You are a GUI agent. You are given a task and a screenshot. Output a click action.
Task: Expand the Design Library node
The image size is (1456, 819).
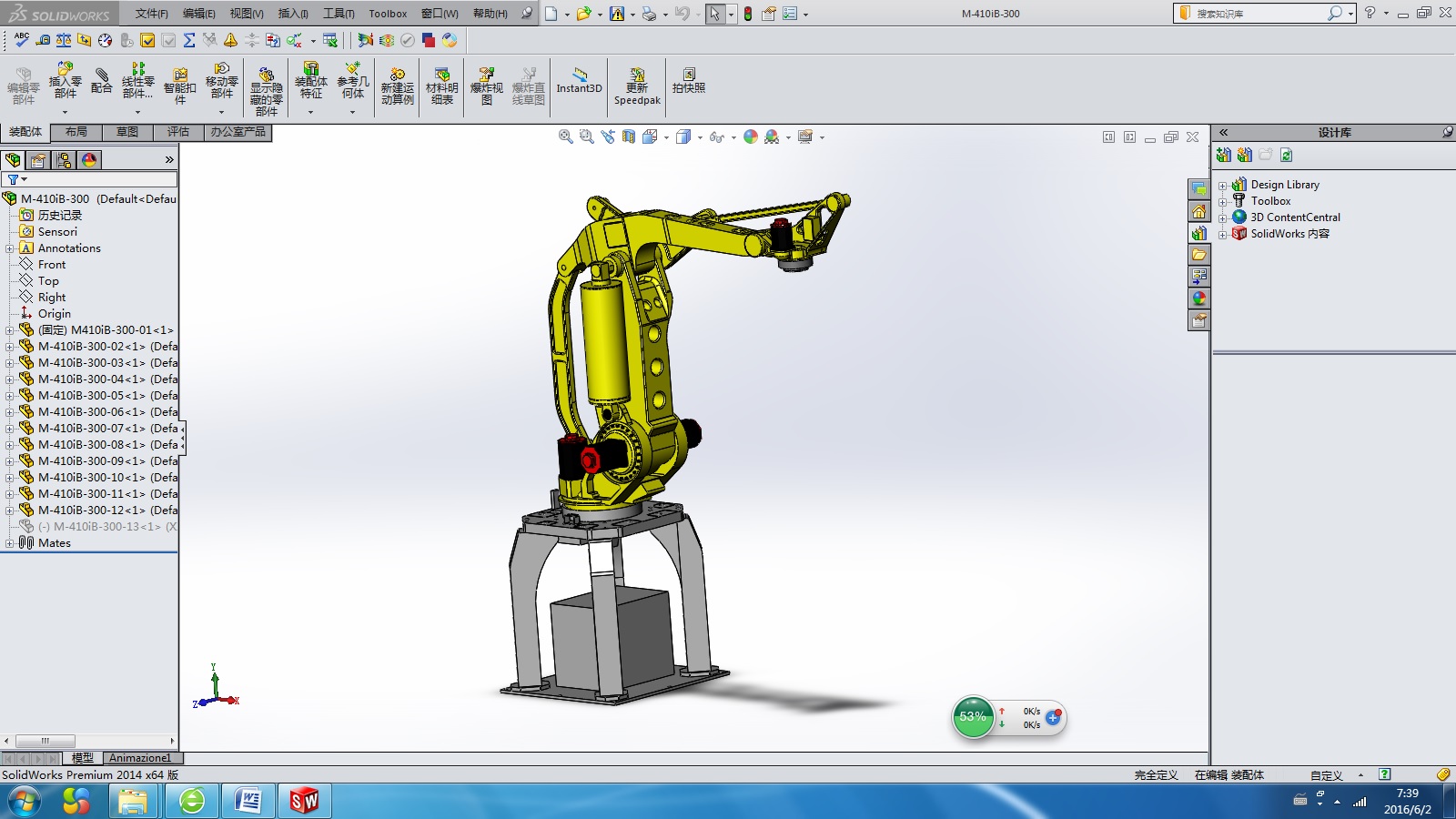[x=1223, y=185]
